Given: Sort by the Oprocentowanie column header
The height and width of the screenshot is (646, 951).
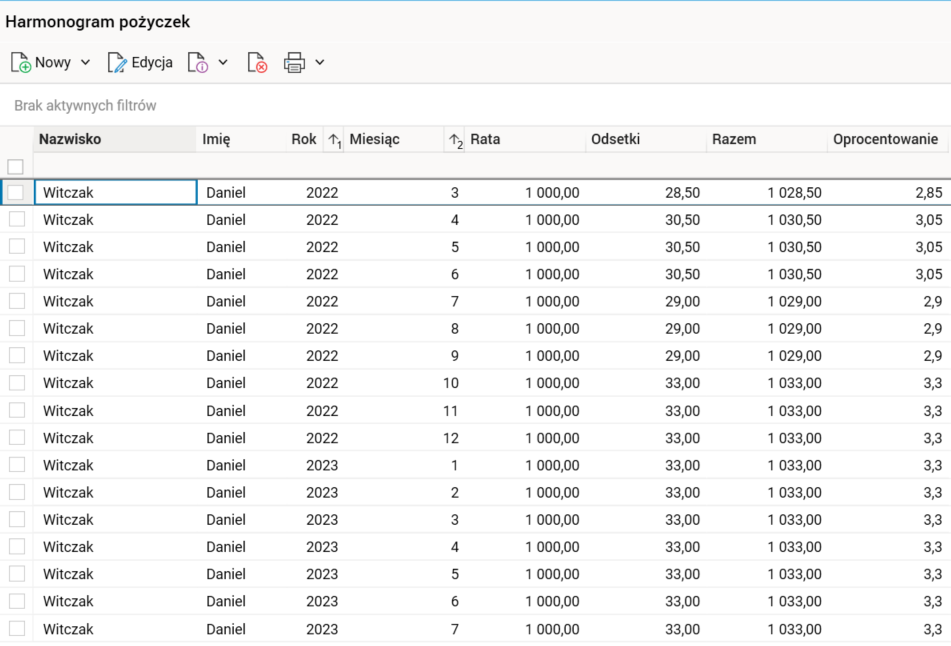Looking at the screenshot, I should (x=885, y=139).
